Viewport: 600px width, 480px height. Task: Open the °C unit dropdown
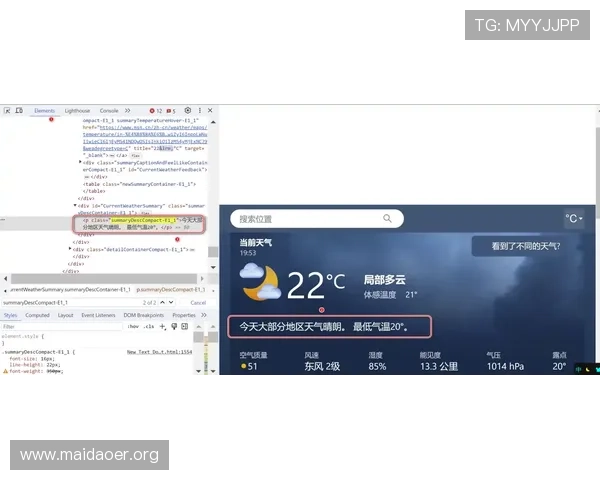coord(574,219)
